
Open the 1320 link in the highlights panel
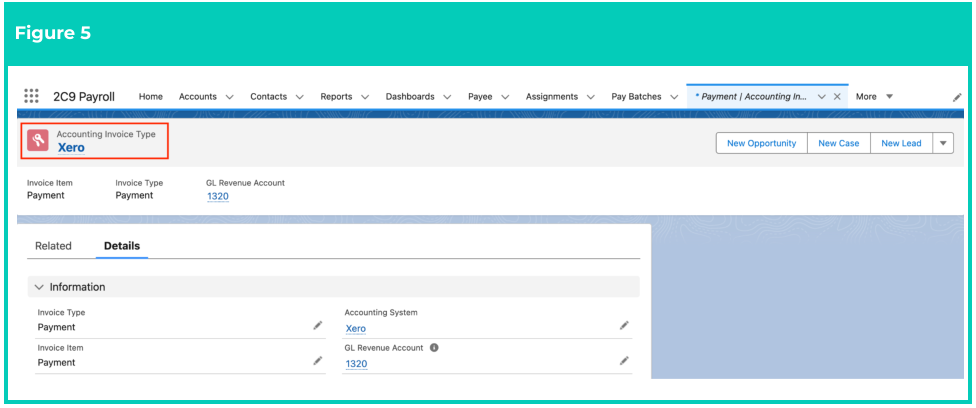click(218, 196)
